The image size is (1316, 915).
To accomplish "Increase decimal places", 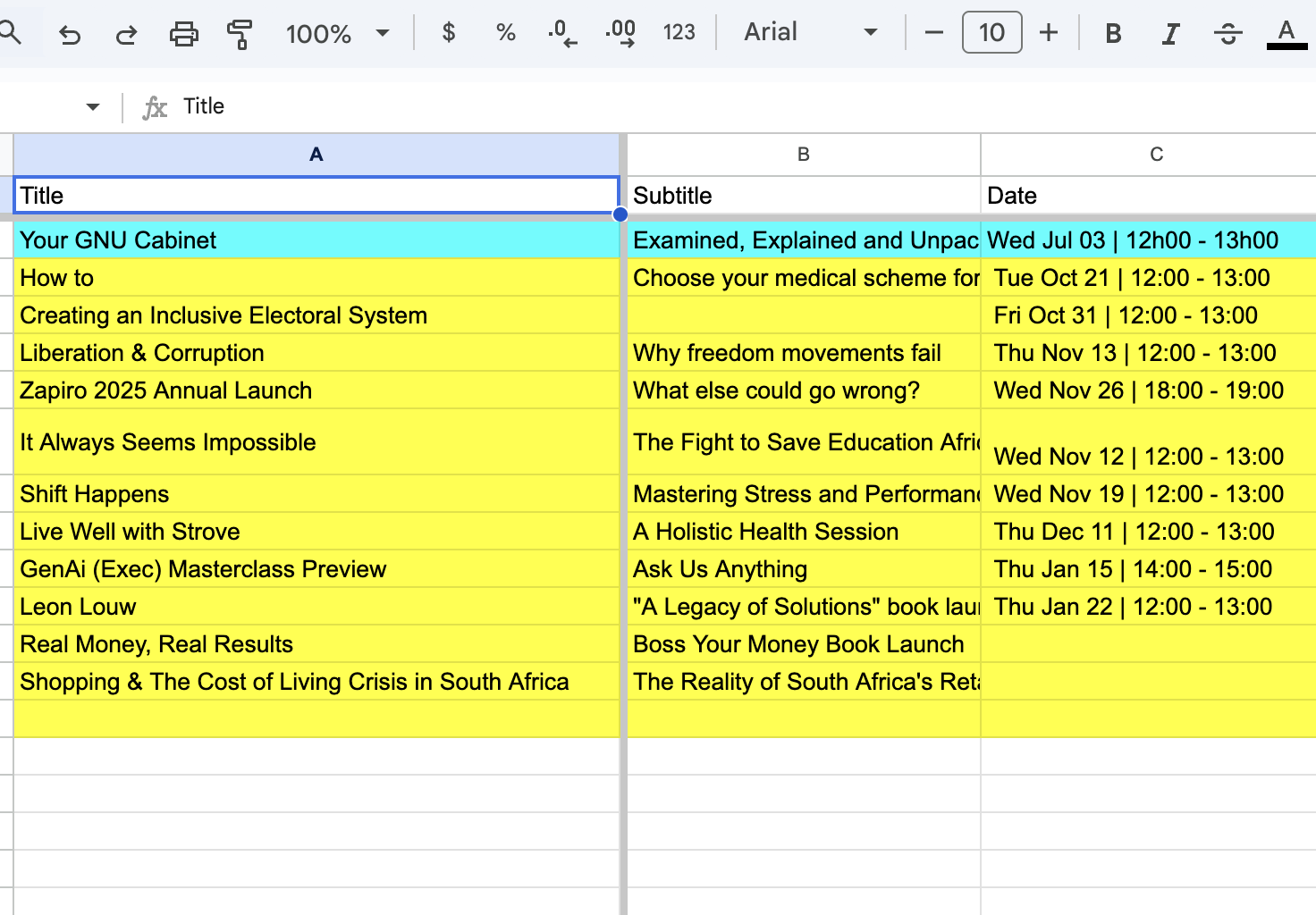I will coord(620,33).
